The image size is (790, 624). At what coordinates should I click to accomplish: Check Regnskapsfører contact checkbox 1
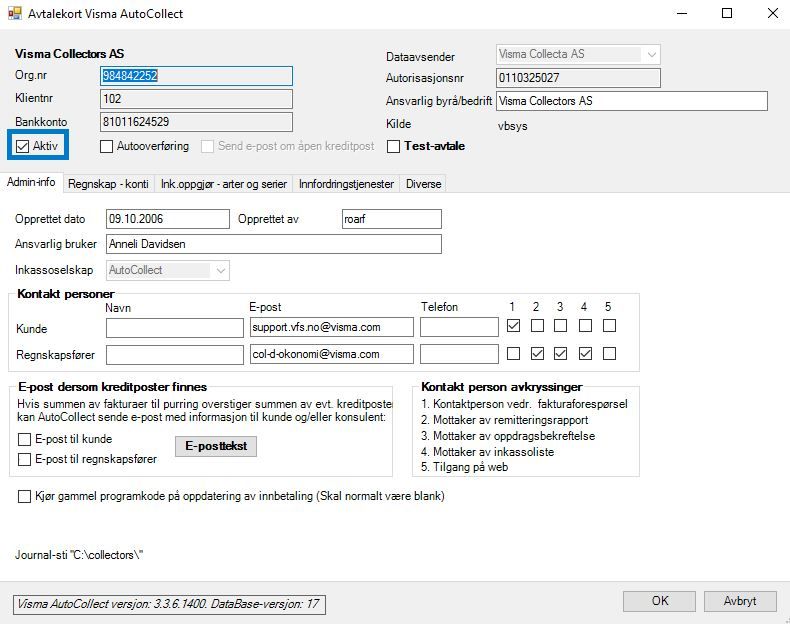[x=513, y=354]
